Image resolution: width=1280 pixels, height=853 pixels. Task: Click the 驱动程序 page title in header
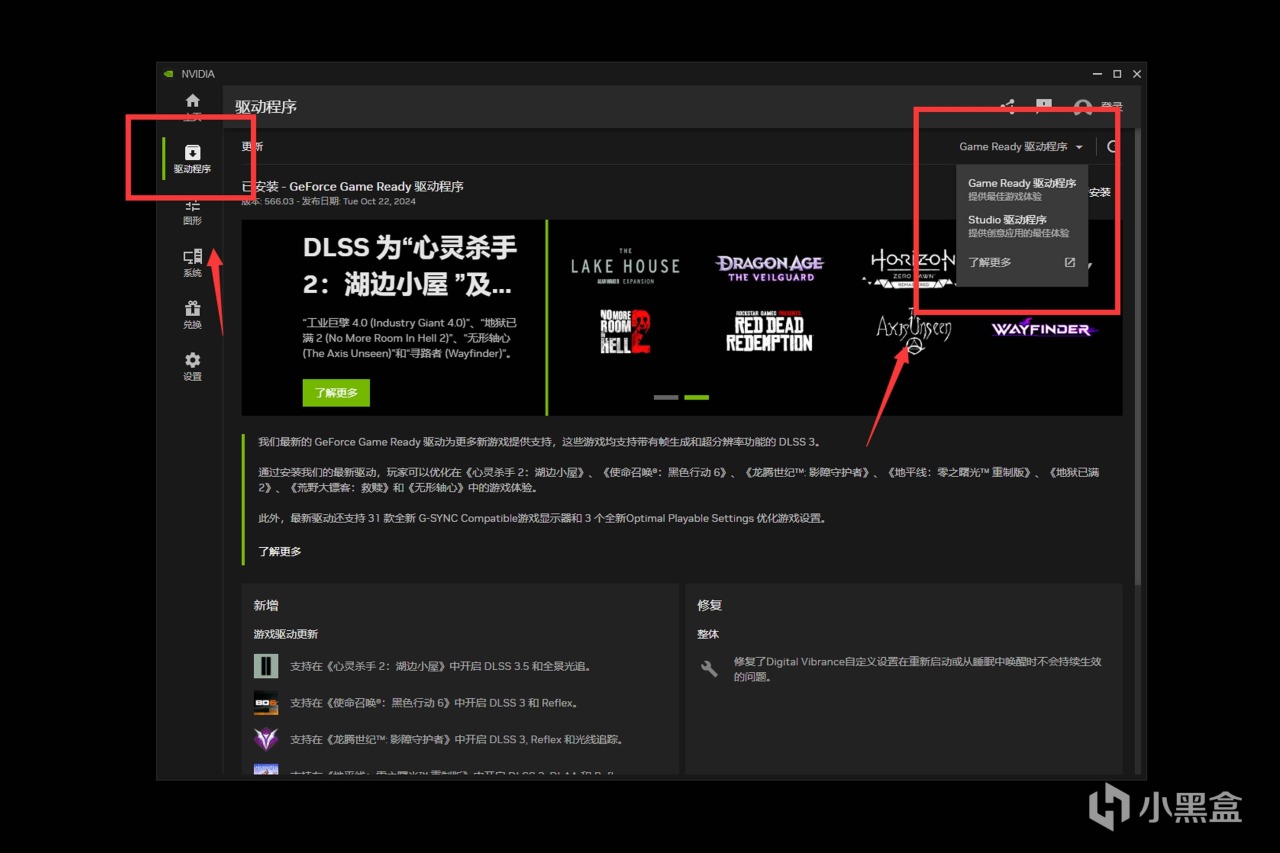pos(266,107)
